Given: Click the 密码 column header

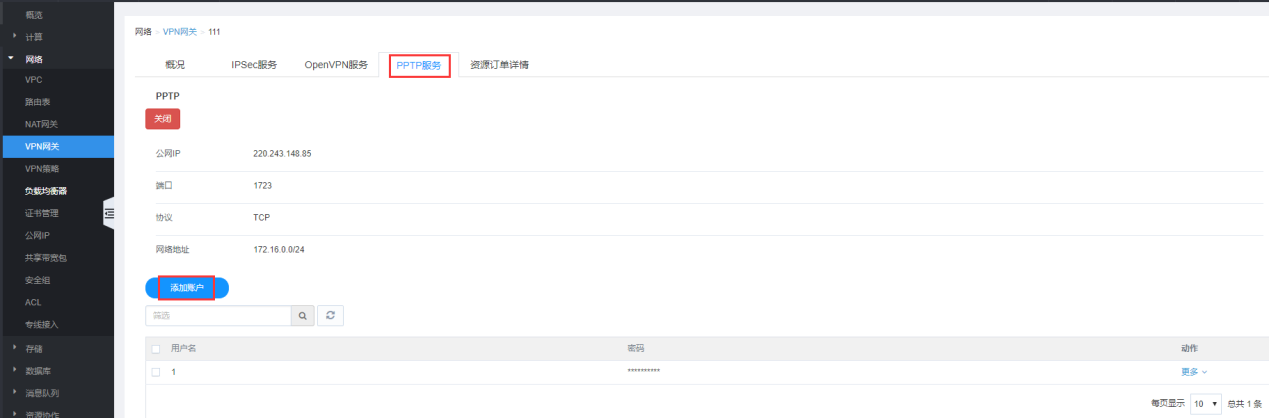Looking at the screenshot, I should click(x=636, y=348).
